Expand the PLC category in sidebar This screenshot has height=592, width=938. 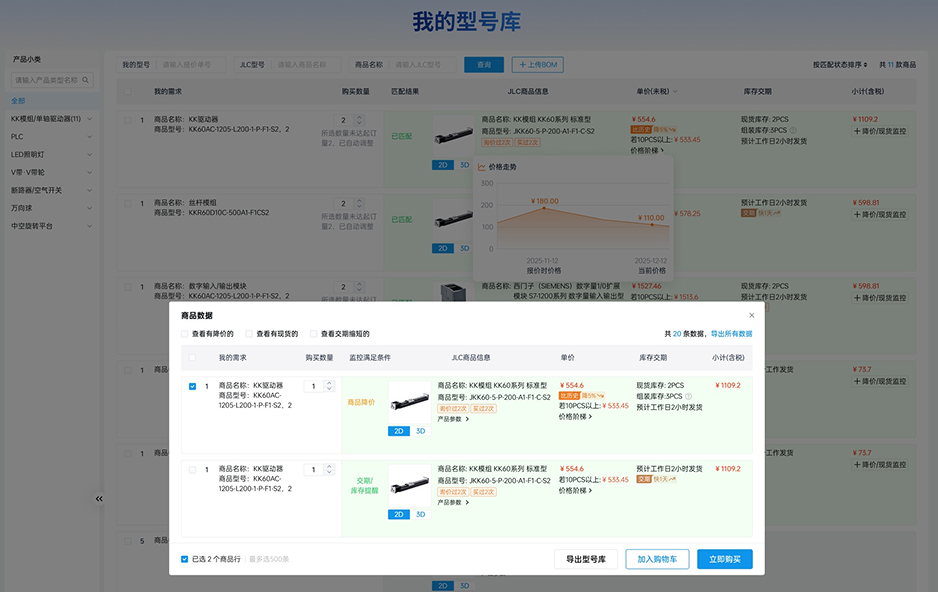tap(89, 136)
